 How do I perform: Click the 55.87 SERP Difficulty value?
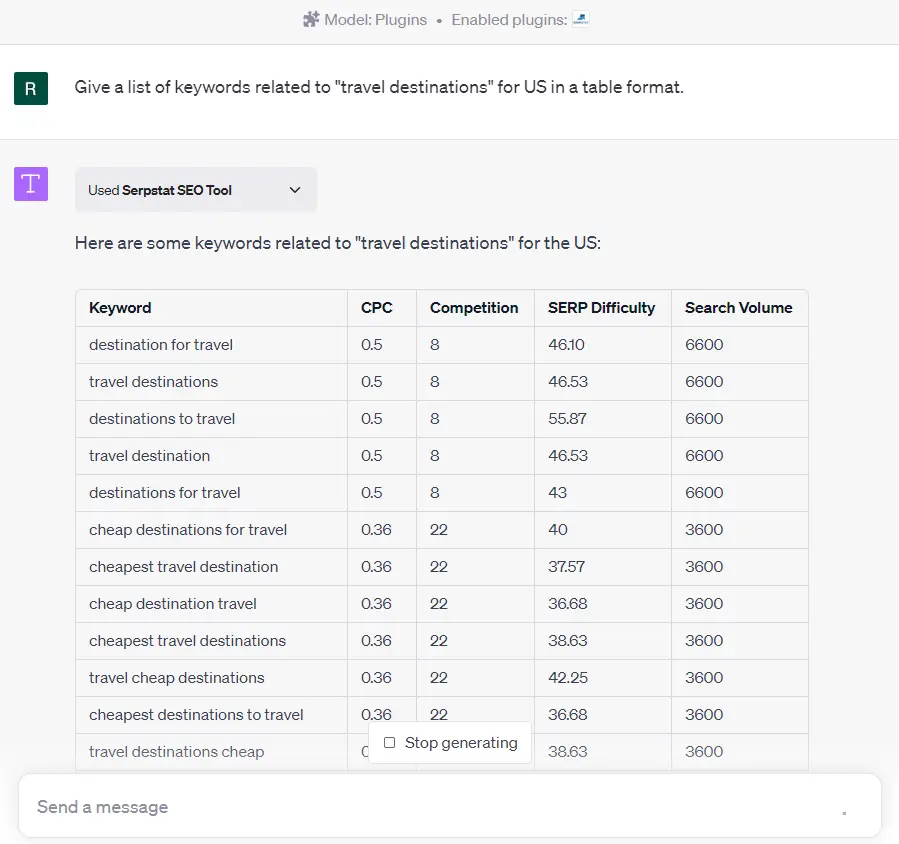[568, 419]
